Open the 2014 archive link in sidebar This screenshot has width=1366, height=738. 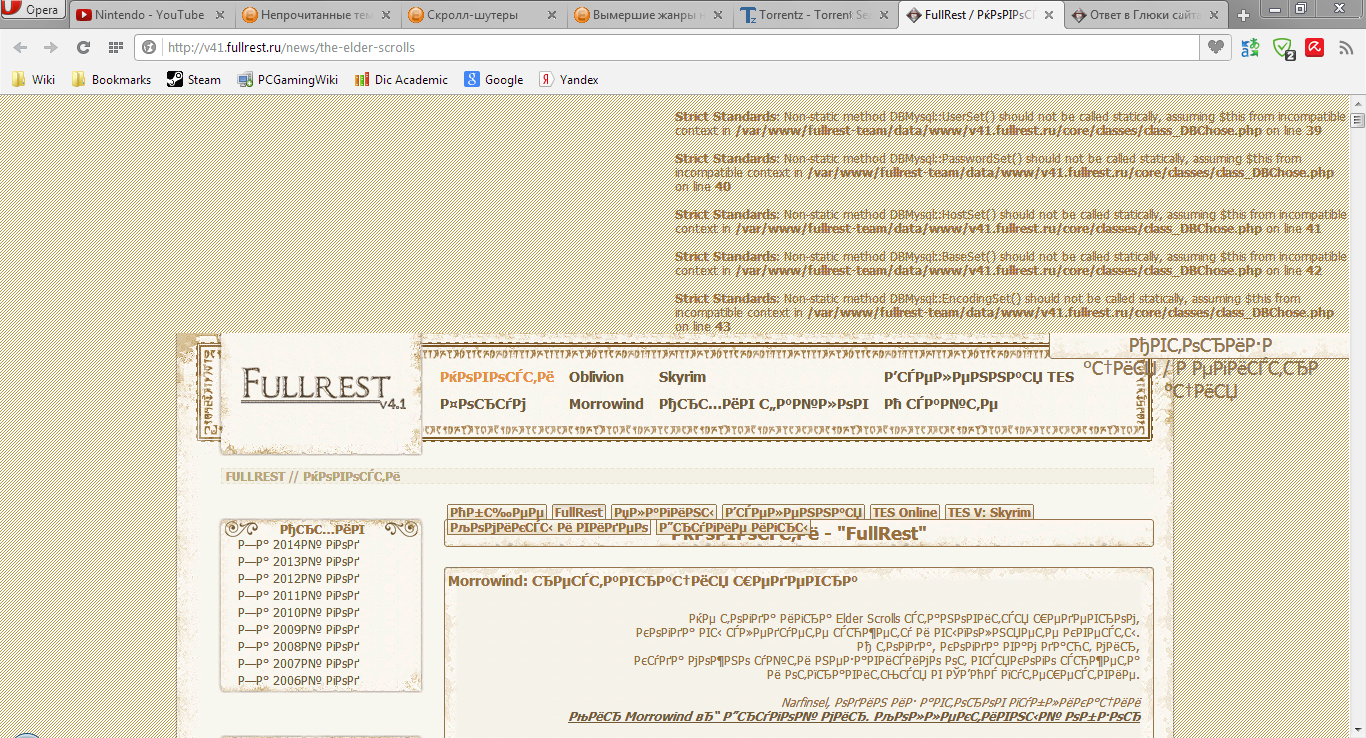click(x=298, y=545)
